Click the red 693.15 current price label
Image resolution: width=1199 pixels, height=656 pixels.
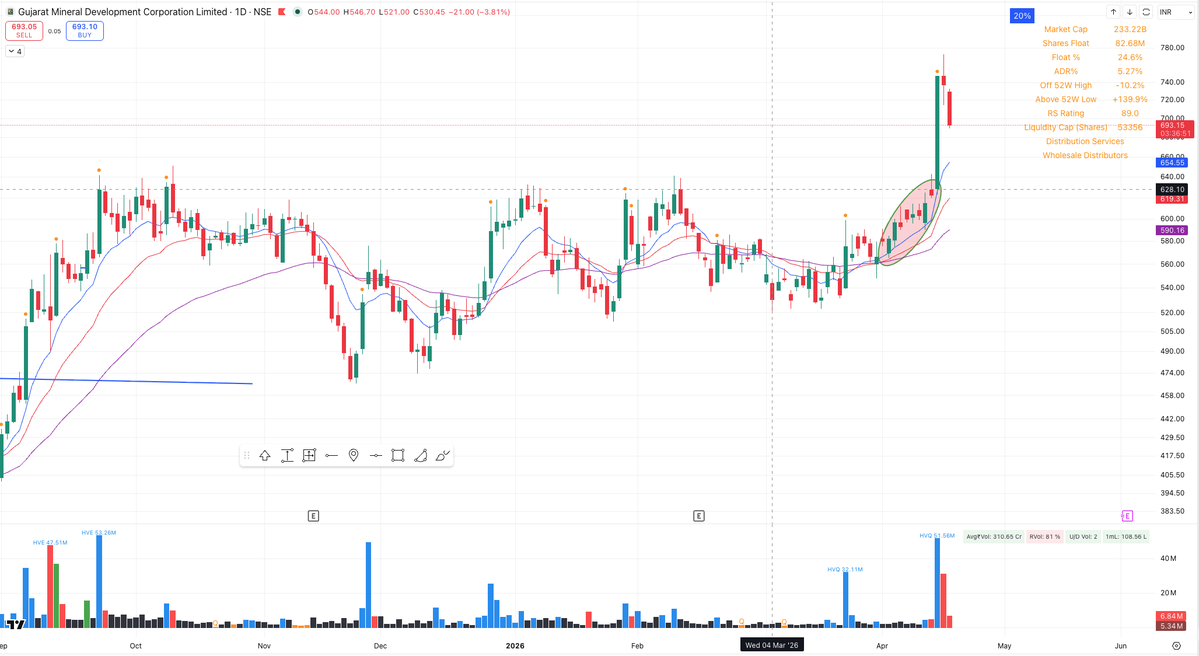1174,128
